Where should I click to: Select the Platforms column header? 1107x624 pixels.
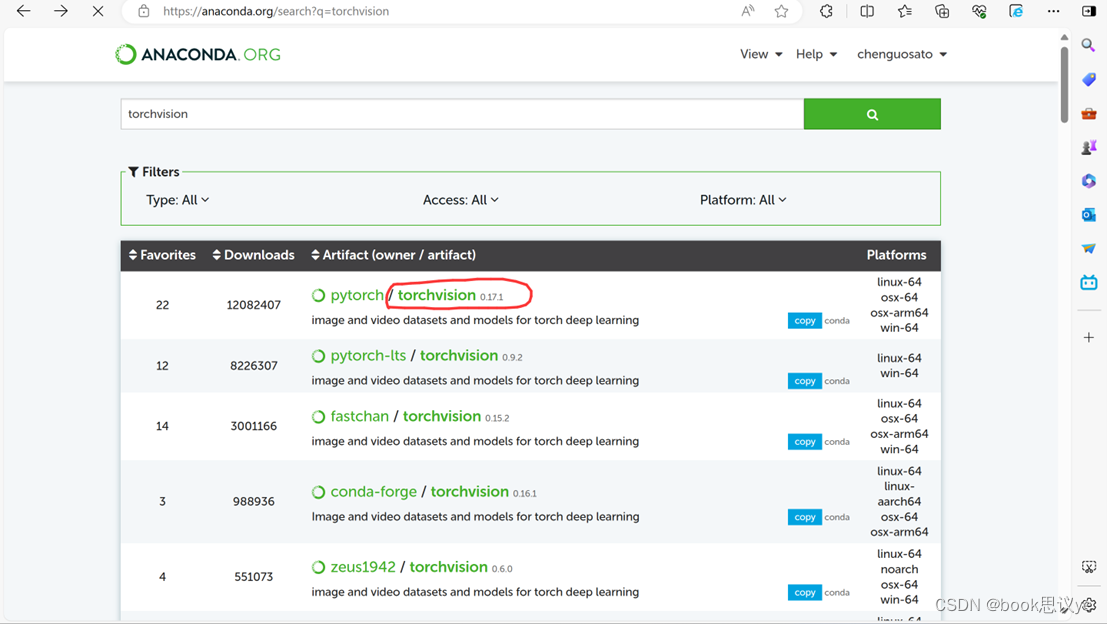897,255
